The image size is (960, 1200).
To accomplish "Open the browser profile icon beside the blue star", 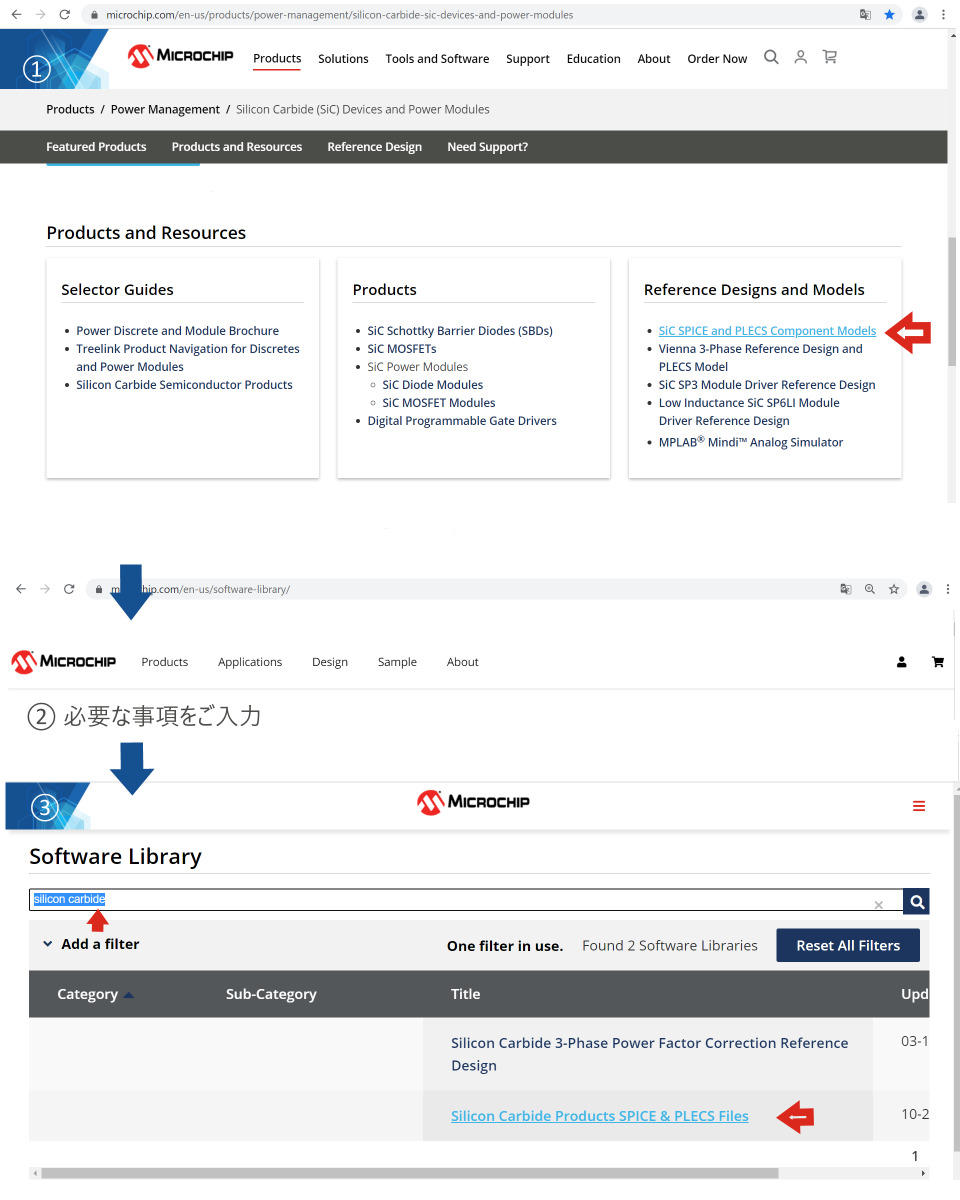I will coord(919,15).
